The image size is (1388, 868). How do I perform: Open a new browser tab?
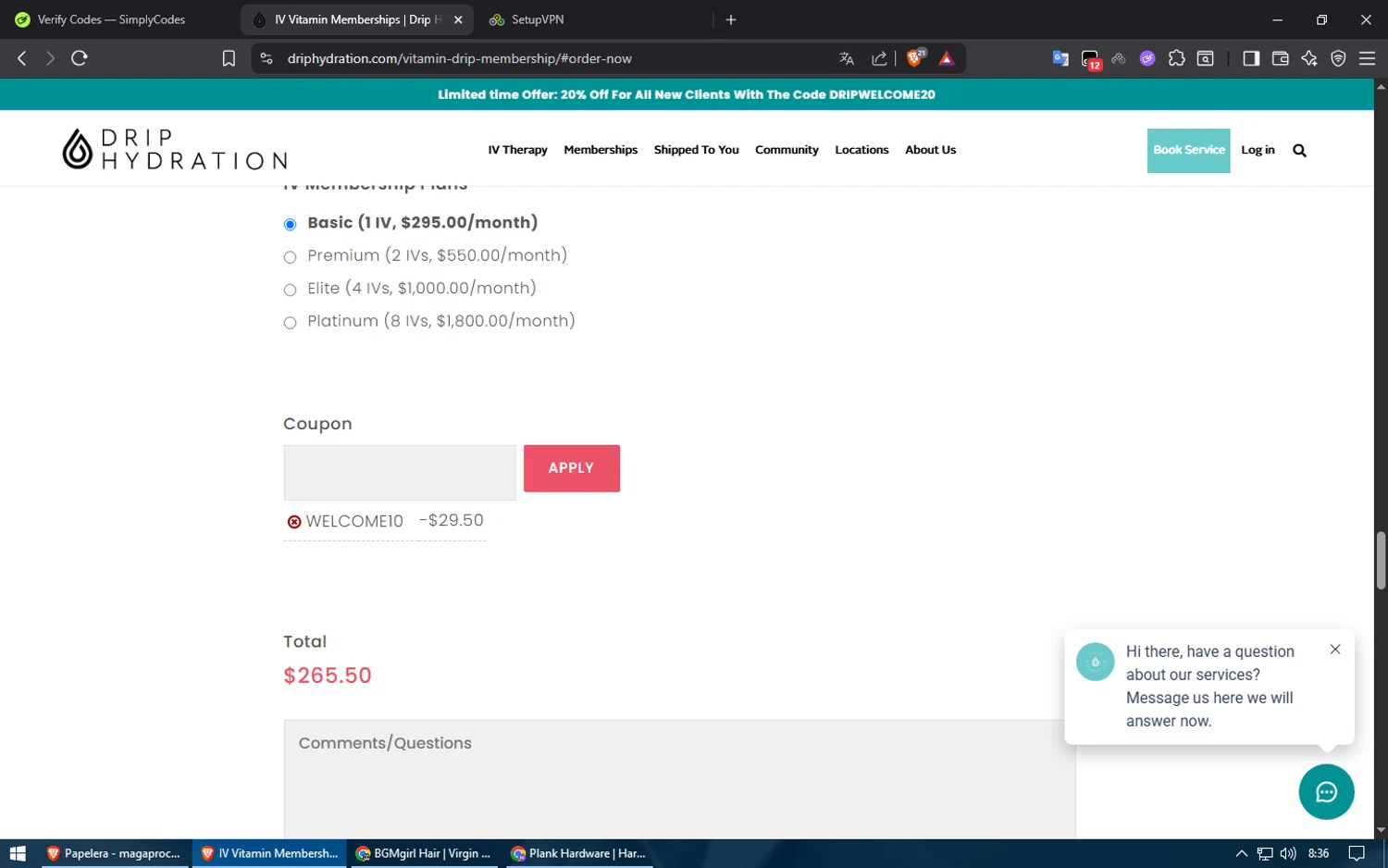731,19
